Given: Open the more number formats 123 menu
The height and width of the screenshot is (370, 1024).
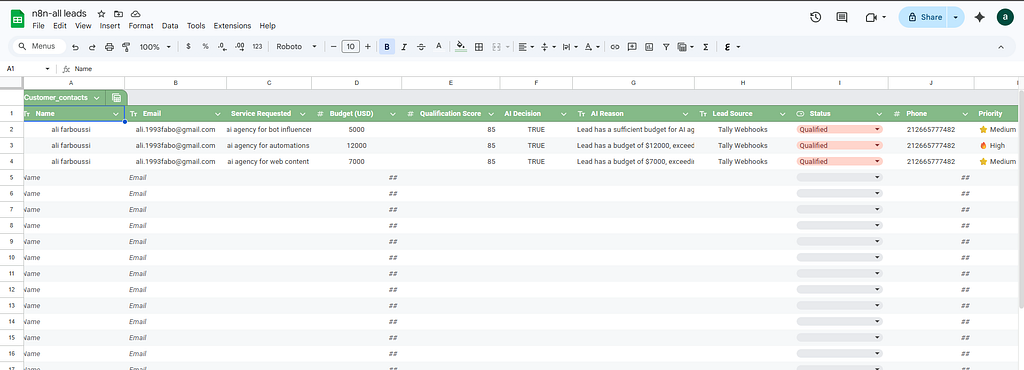Looking at the screenshot, I should pos(257,47).
